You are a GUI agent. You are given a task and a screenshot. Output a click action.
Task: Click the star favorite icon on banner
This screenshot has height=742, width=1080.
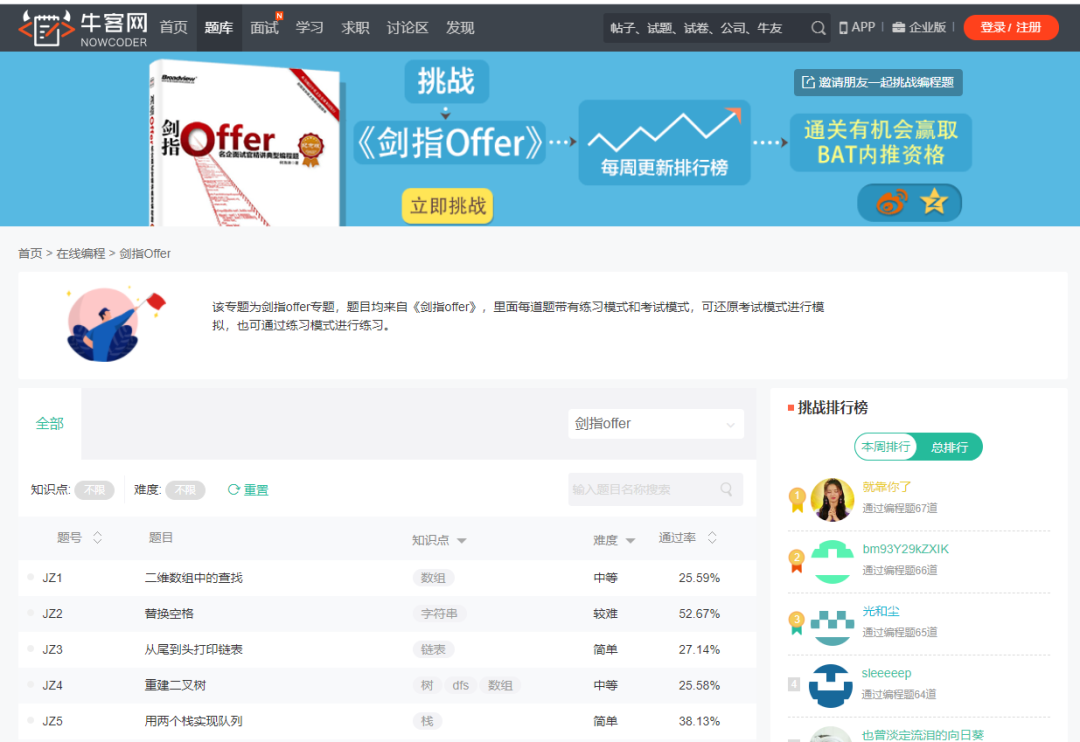(934, 202)
